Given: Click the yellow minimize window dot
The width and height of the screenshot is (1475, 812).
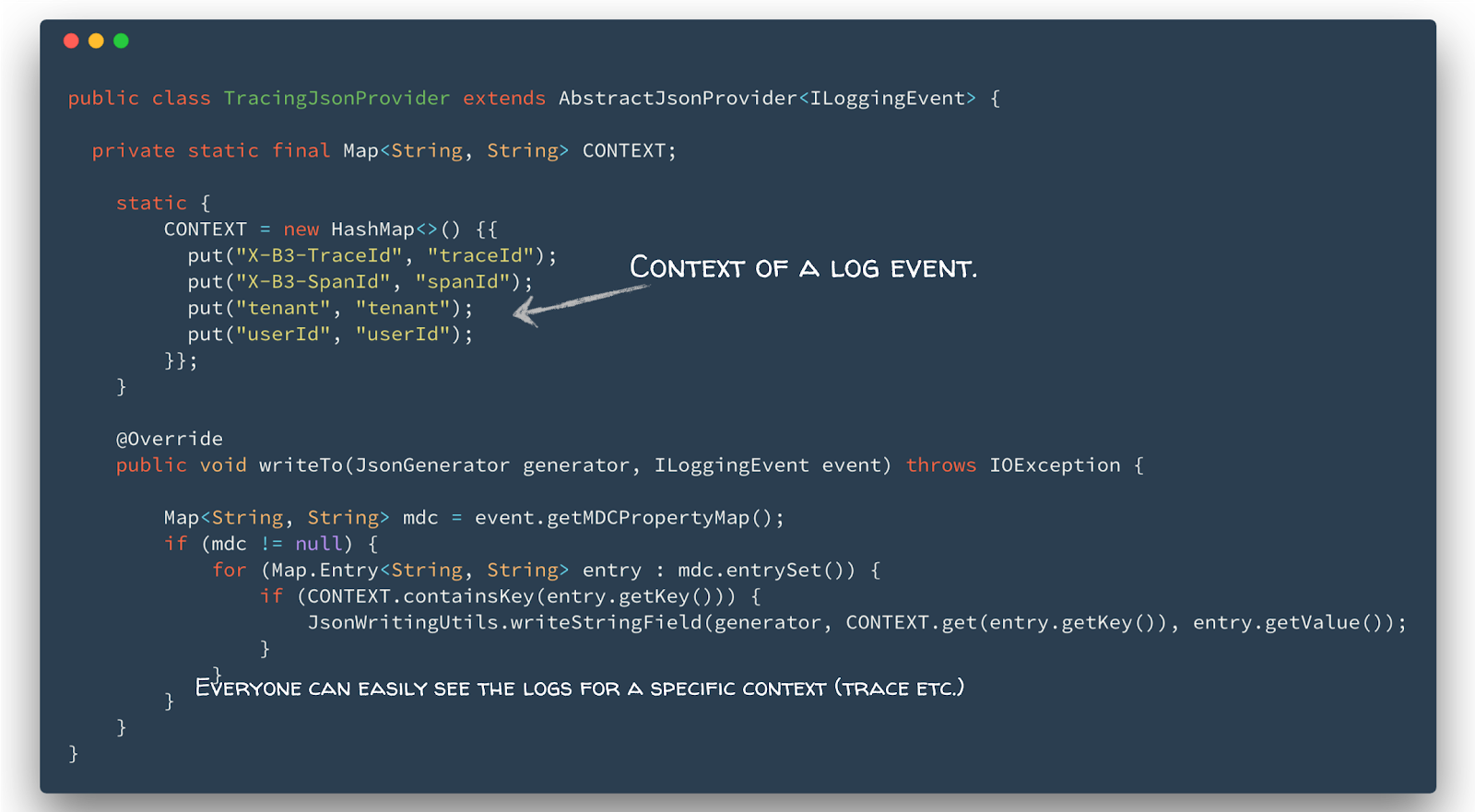Looking at the screenshot, I should click(x=96, y=41).
